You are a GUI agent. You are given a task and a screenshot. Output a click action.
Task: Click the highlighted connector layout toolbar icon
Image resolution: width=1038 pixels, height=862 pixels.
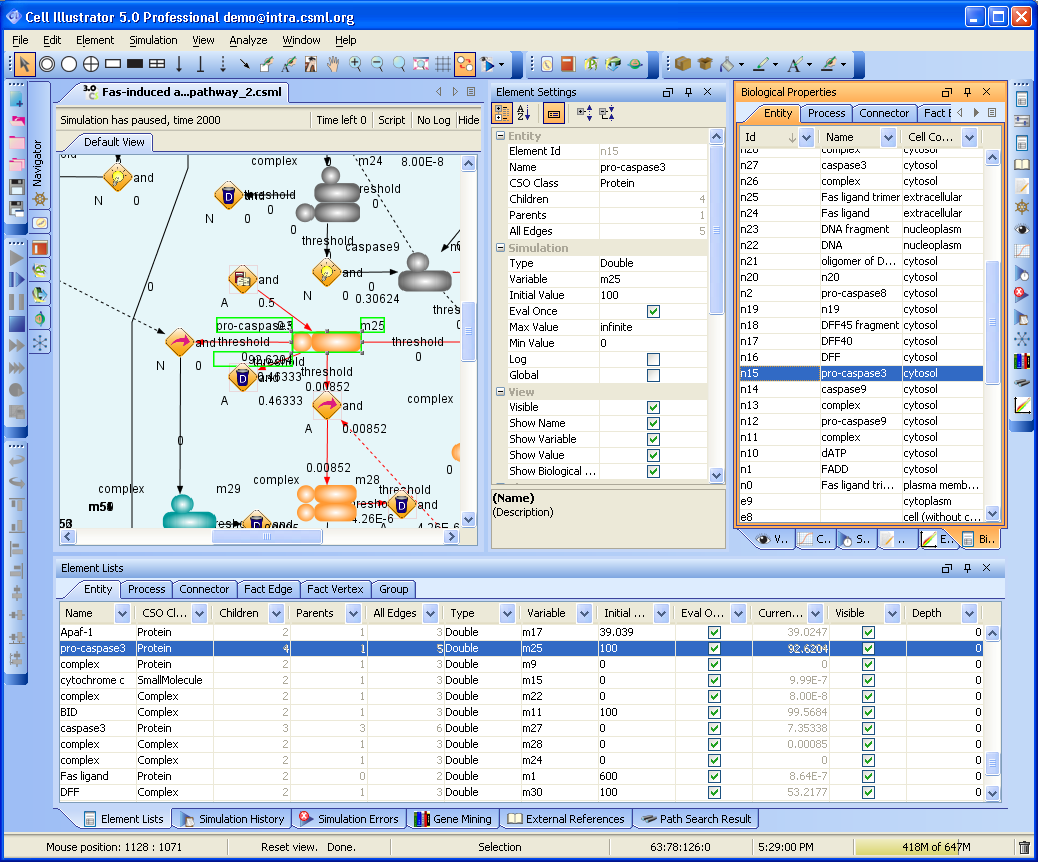click(x=465, y=64)
